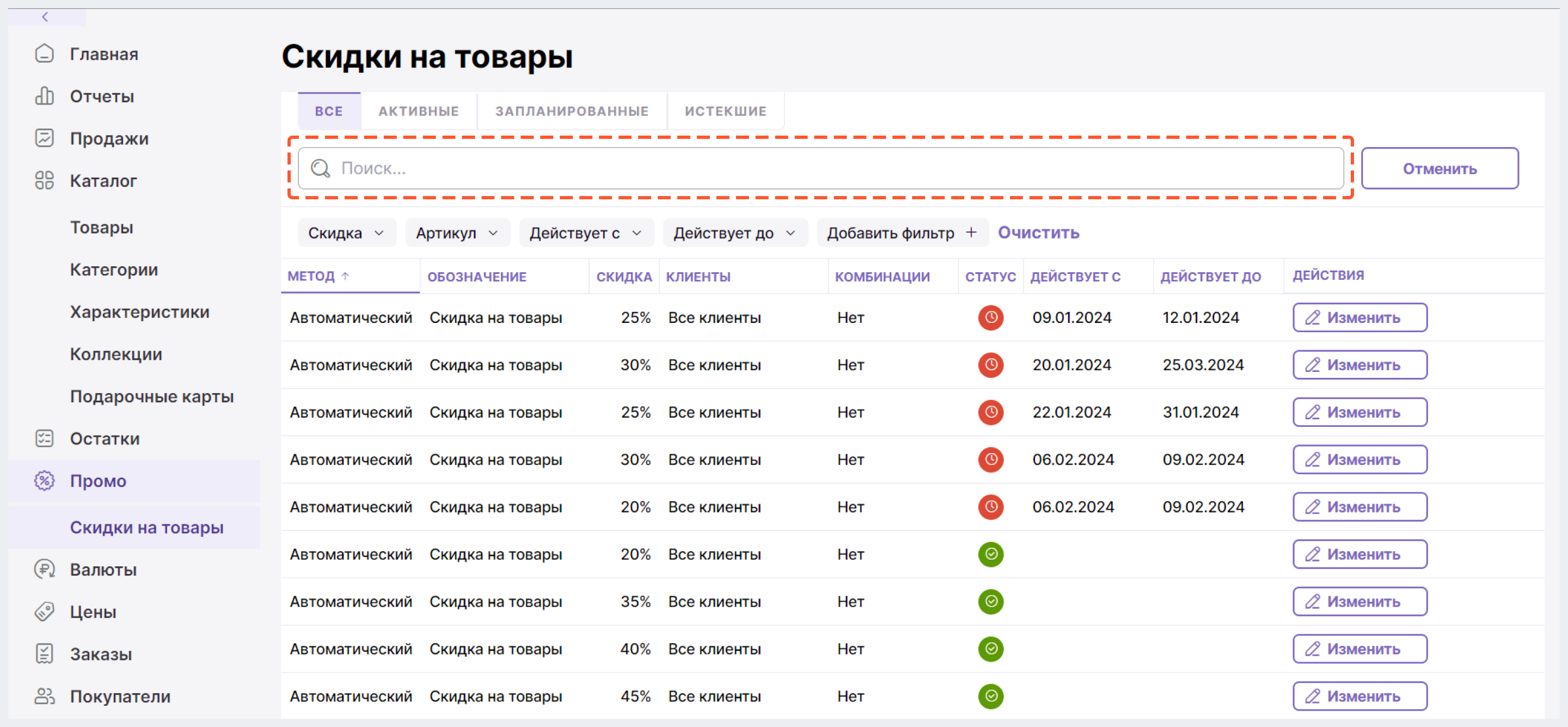Click active status icon in 40% row
This screenshot has height=727, width=1568.
(991, 649)
